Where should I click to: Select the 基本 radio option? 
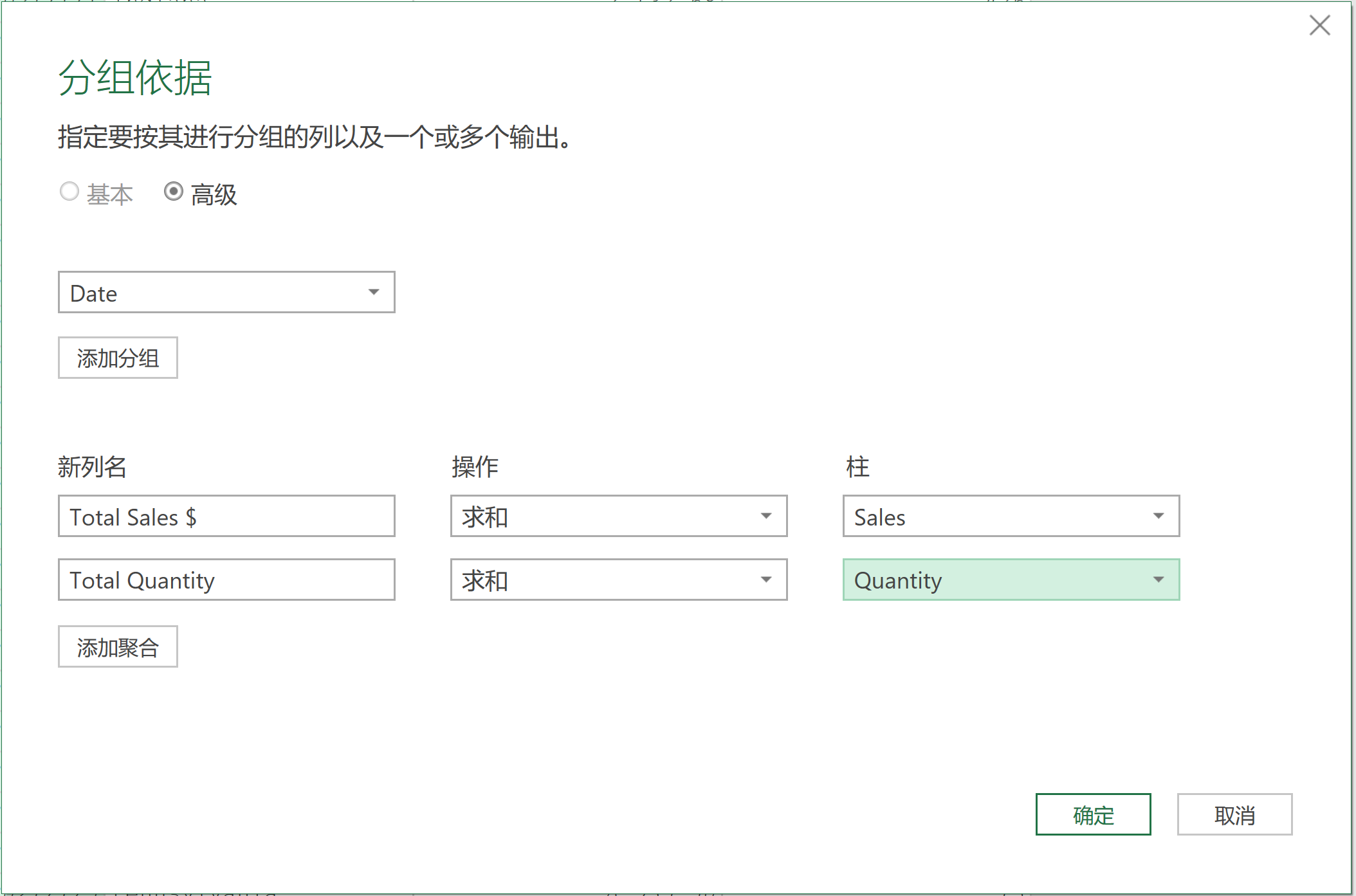pyautogui.click(x=69, y=192)
